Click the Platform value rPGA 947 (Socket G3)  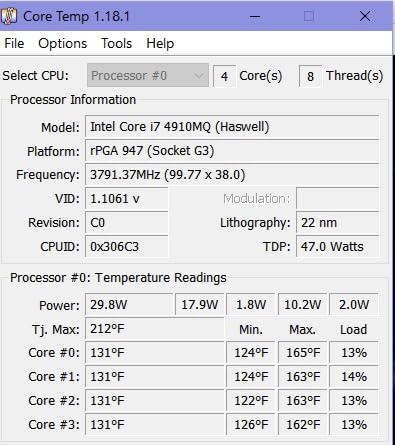pos(232,151)
